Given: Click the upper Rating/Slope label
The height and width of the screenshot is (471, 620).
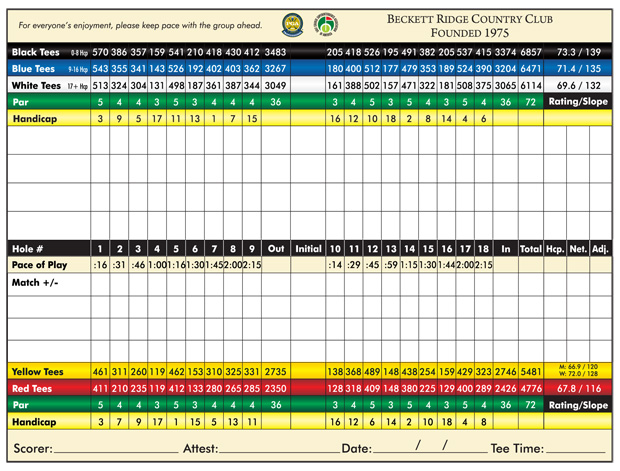Looking at the screenshot, I should [x=578, y=102].
